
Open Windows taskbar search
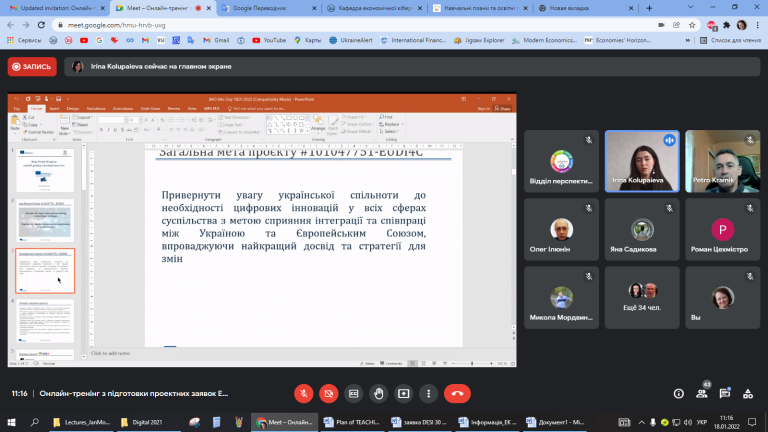point(34,422)
